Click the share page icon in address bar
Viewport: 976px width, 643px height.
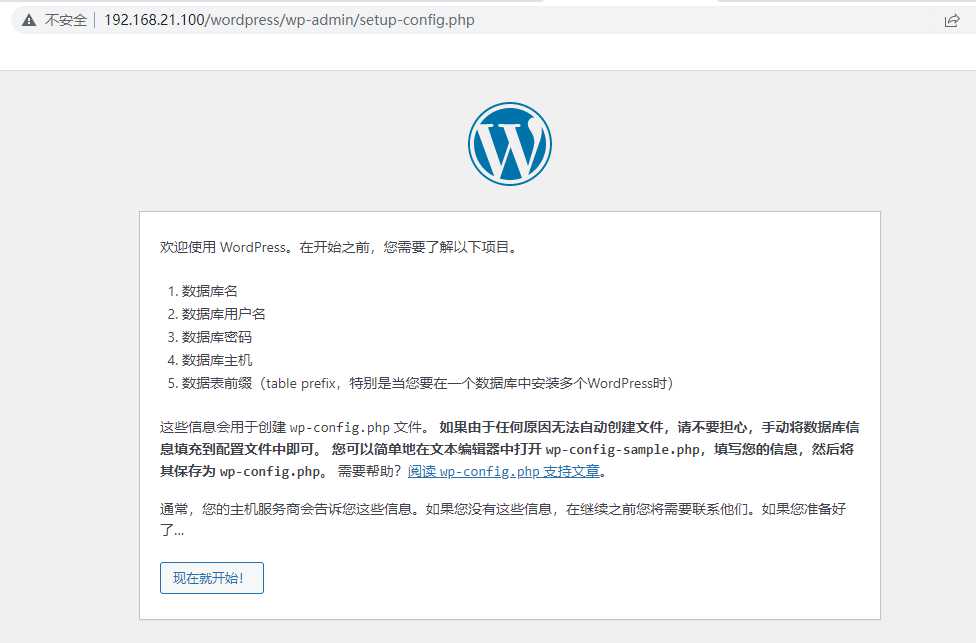[x=952, y=21]
